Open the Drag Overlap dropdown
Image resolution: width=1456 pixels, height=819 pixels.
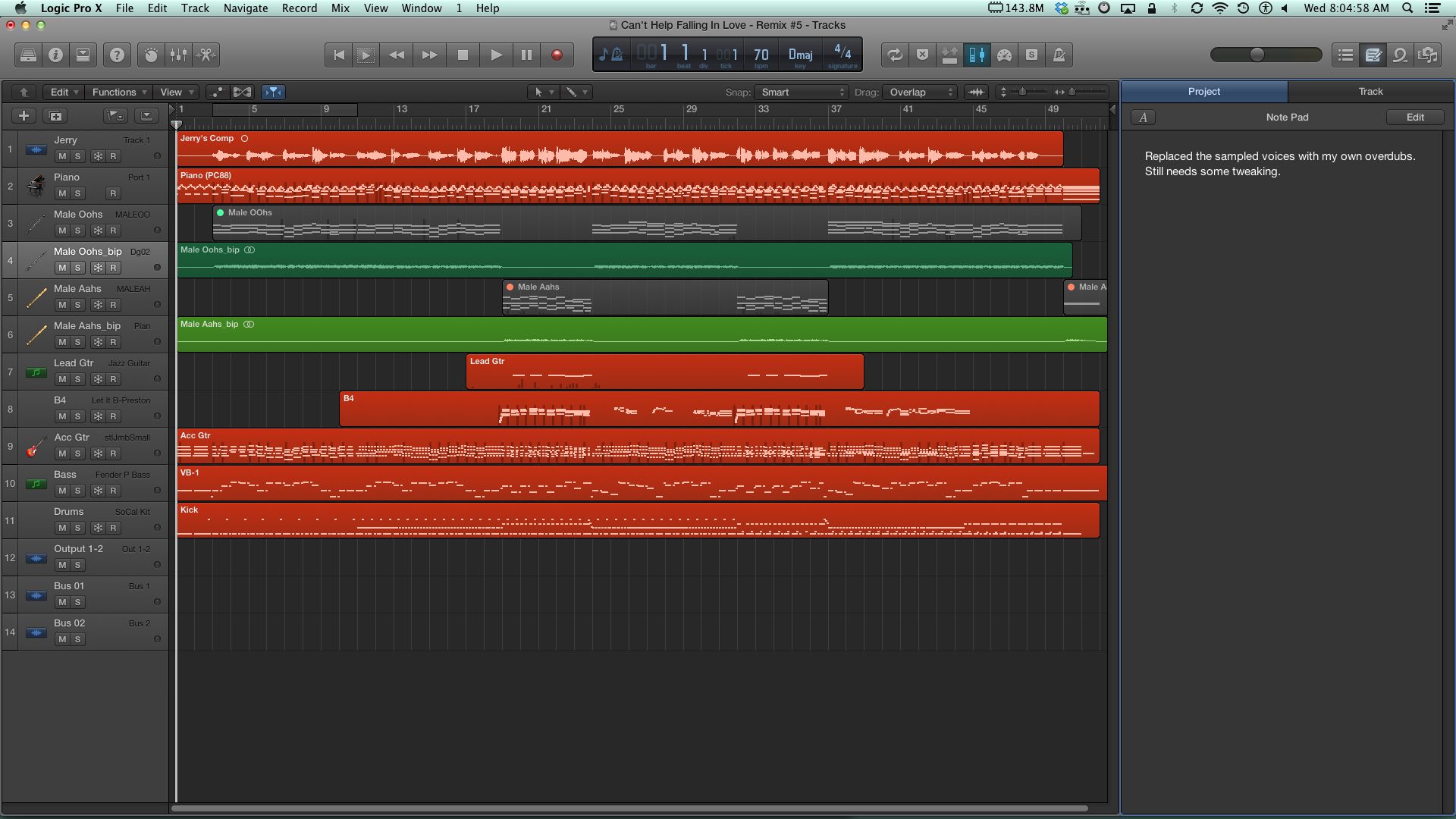(920, 92)
